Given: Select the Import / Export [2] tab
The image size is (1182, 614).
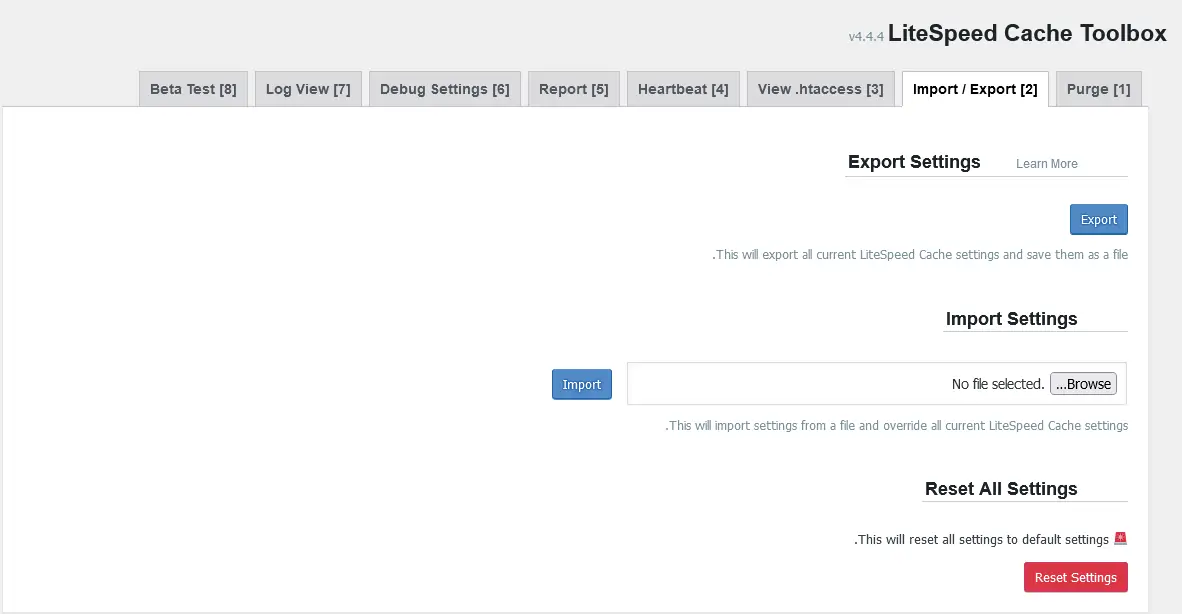Looking at the screenshot, I should pyautogui.click(x=975, y=89).
